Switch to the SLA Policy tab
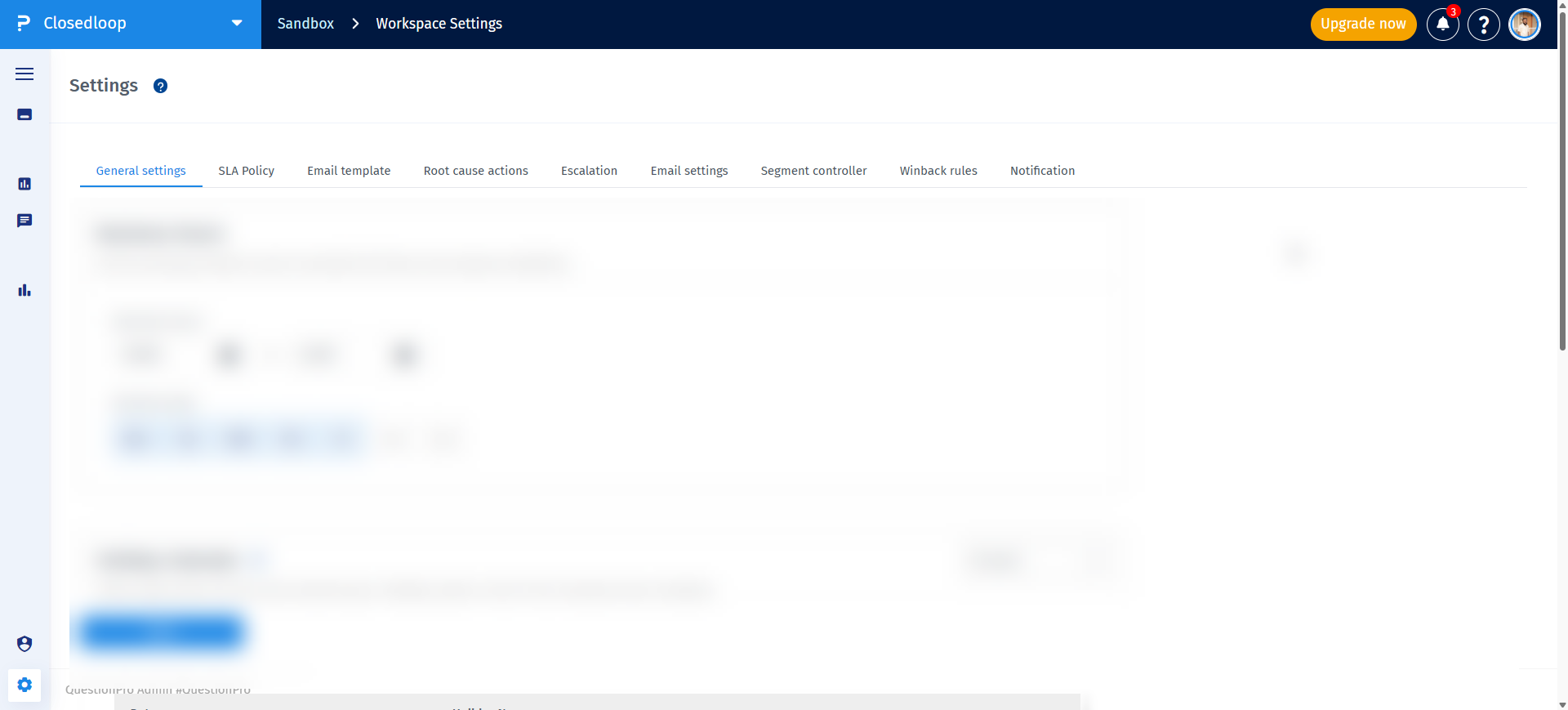The height and width of the screenshot is (710, 1568). 246,171
